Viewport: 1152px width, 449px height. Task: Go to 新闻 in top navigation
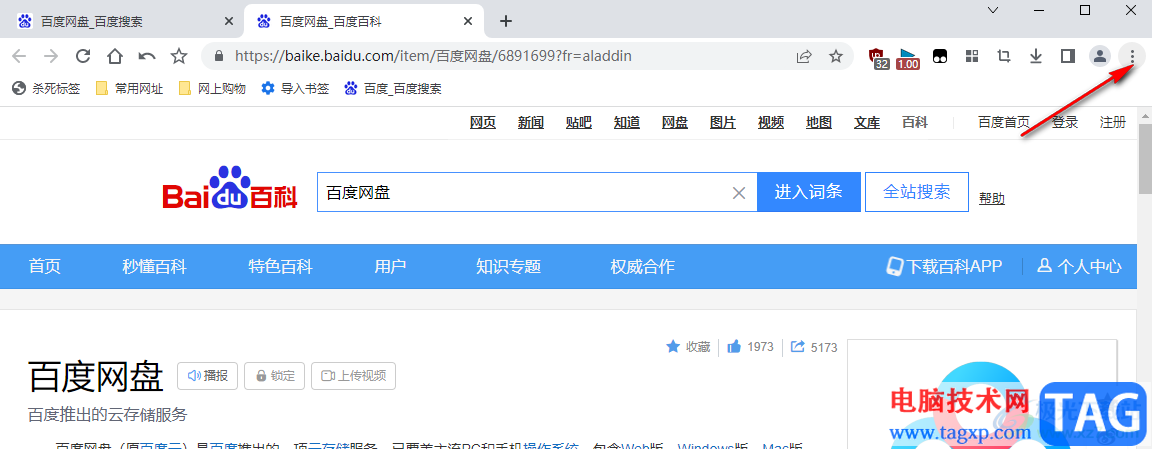pos(530,123)
